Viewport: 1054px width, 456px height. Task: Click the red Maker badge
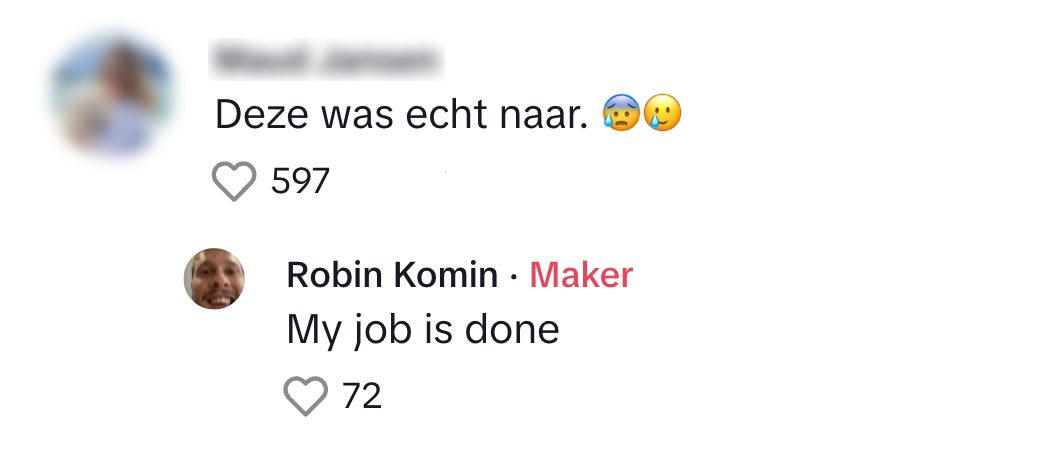pos(581,275)
